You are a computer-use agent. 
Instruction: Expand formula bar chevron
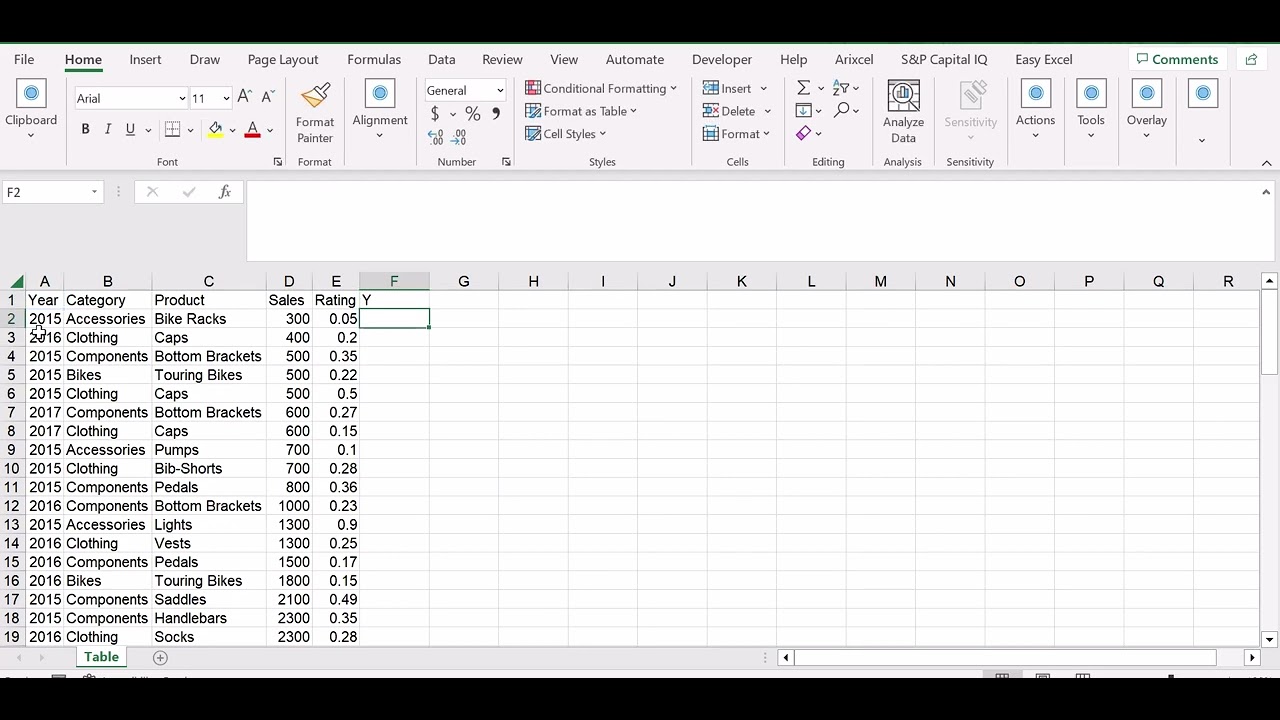click(x=1266, y=192)
